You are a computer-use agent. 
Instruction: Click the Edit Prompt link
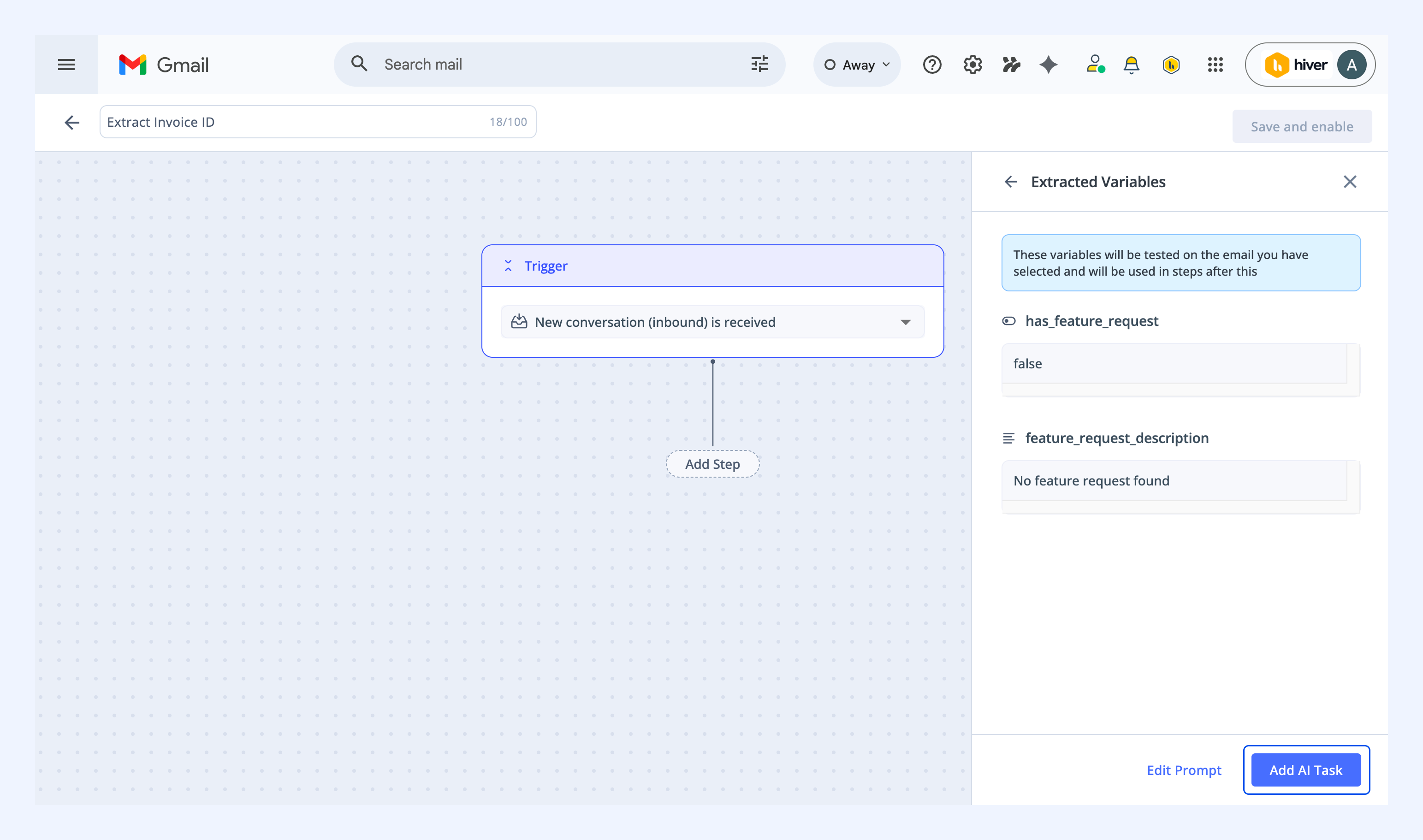tap(1184, 770)
